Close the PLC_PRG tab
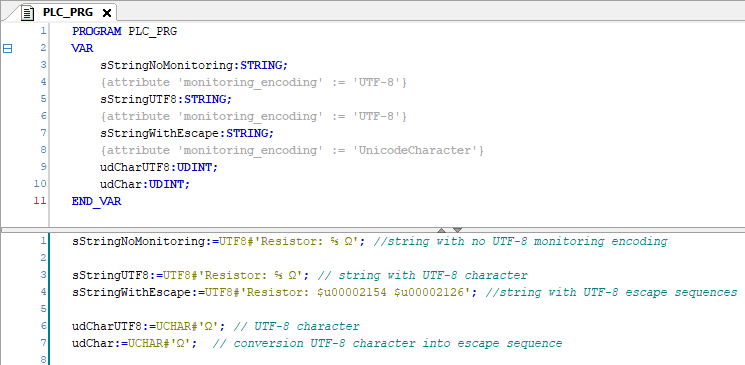Image resolution: width=745 pixels, height=365 pixels. coord(107,13)
